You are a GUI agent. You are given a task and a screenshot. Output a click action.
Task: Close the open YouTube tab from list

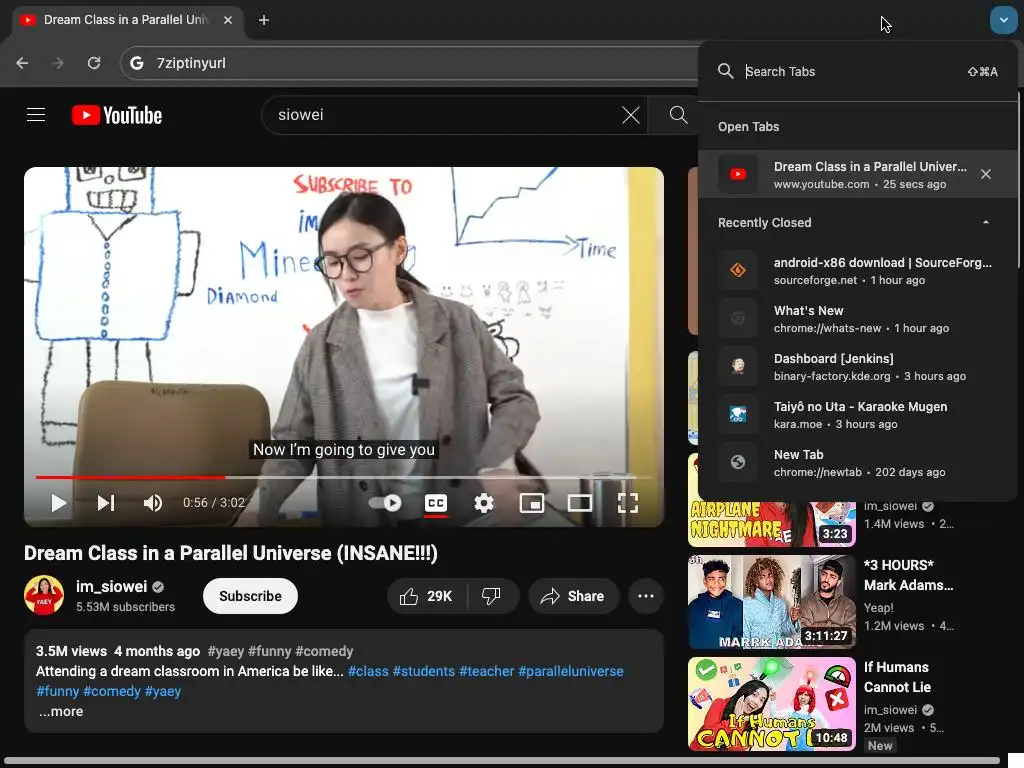(986, 174)
